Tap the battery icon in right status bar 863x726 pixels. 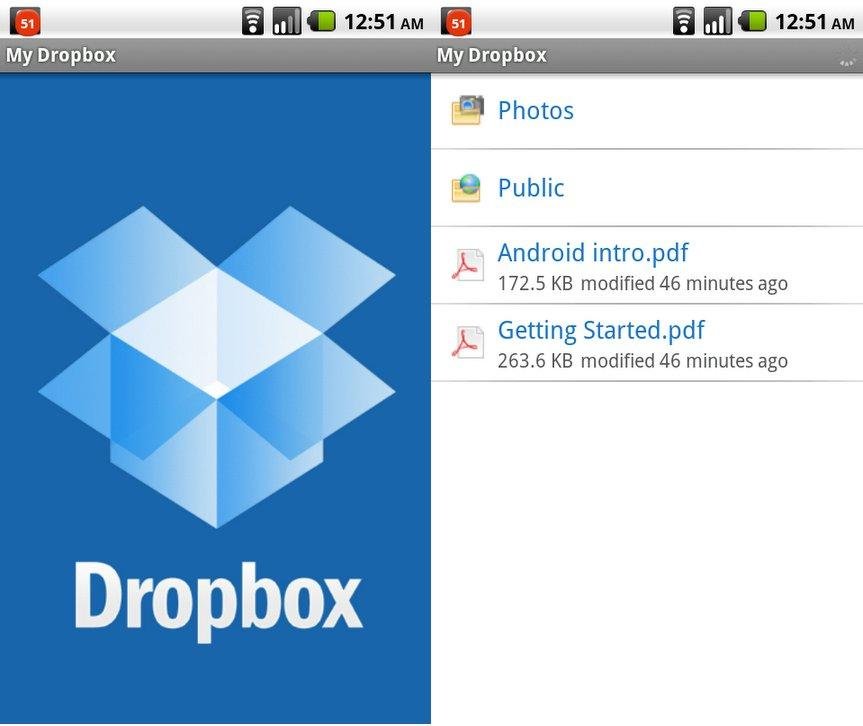click(x=752, y=22)
